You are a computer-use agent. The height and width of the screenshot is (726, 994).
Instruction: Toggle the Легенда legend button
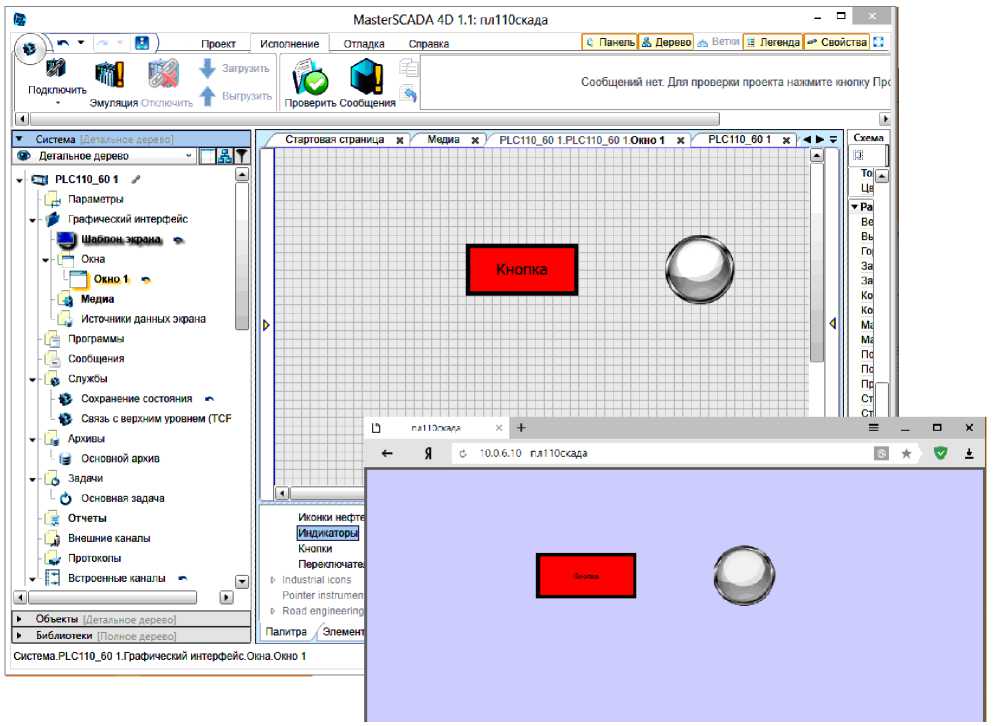773,42
